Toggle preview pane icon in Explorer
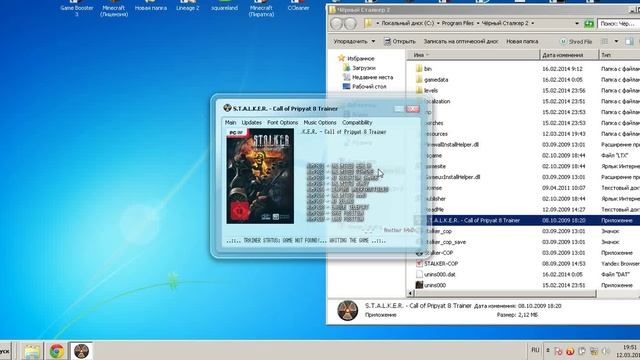Viewport: 640px width, 360px height. [629, 41]
